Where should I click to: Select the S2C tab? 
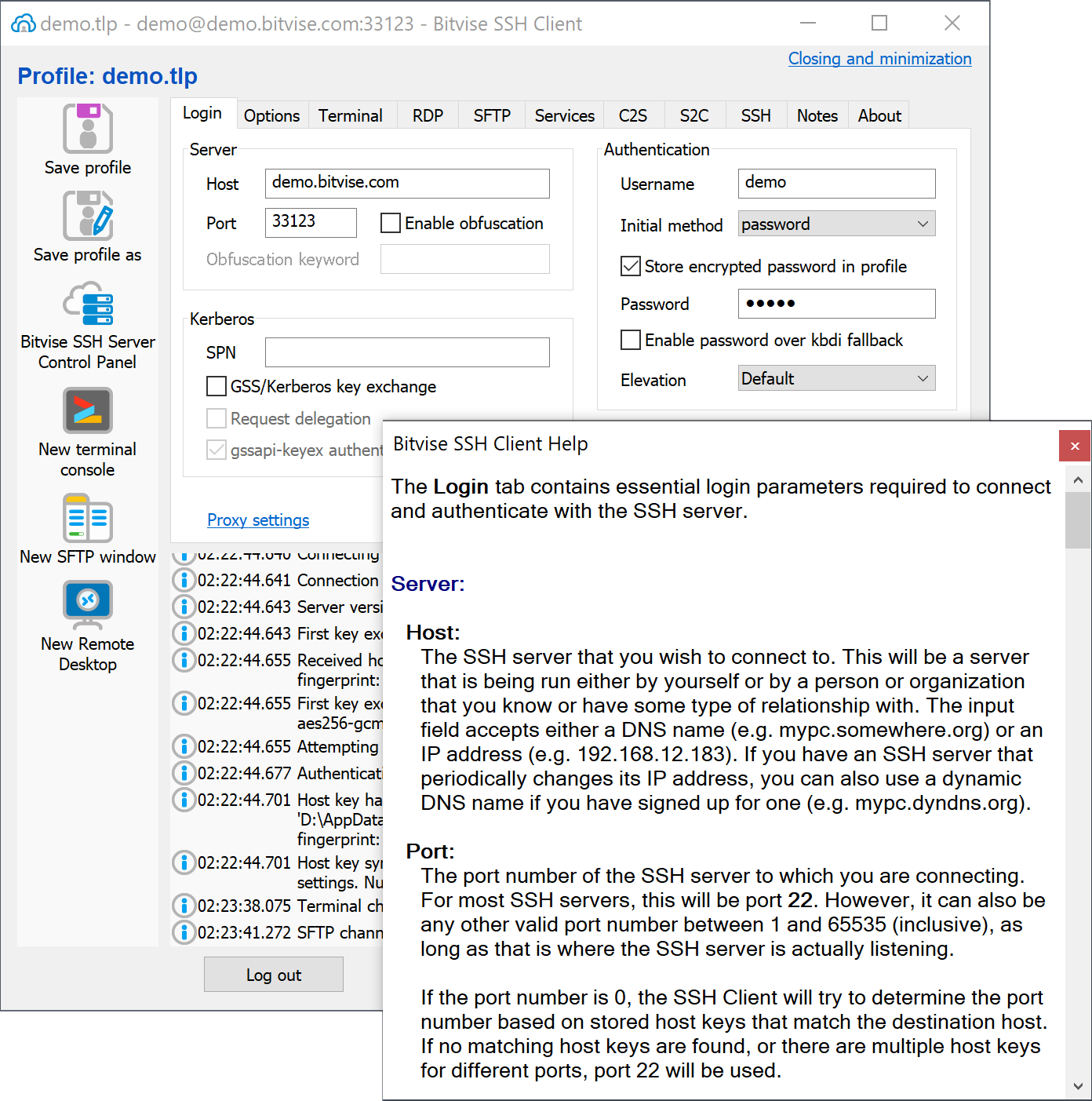(694, 115)
